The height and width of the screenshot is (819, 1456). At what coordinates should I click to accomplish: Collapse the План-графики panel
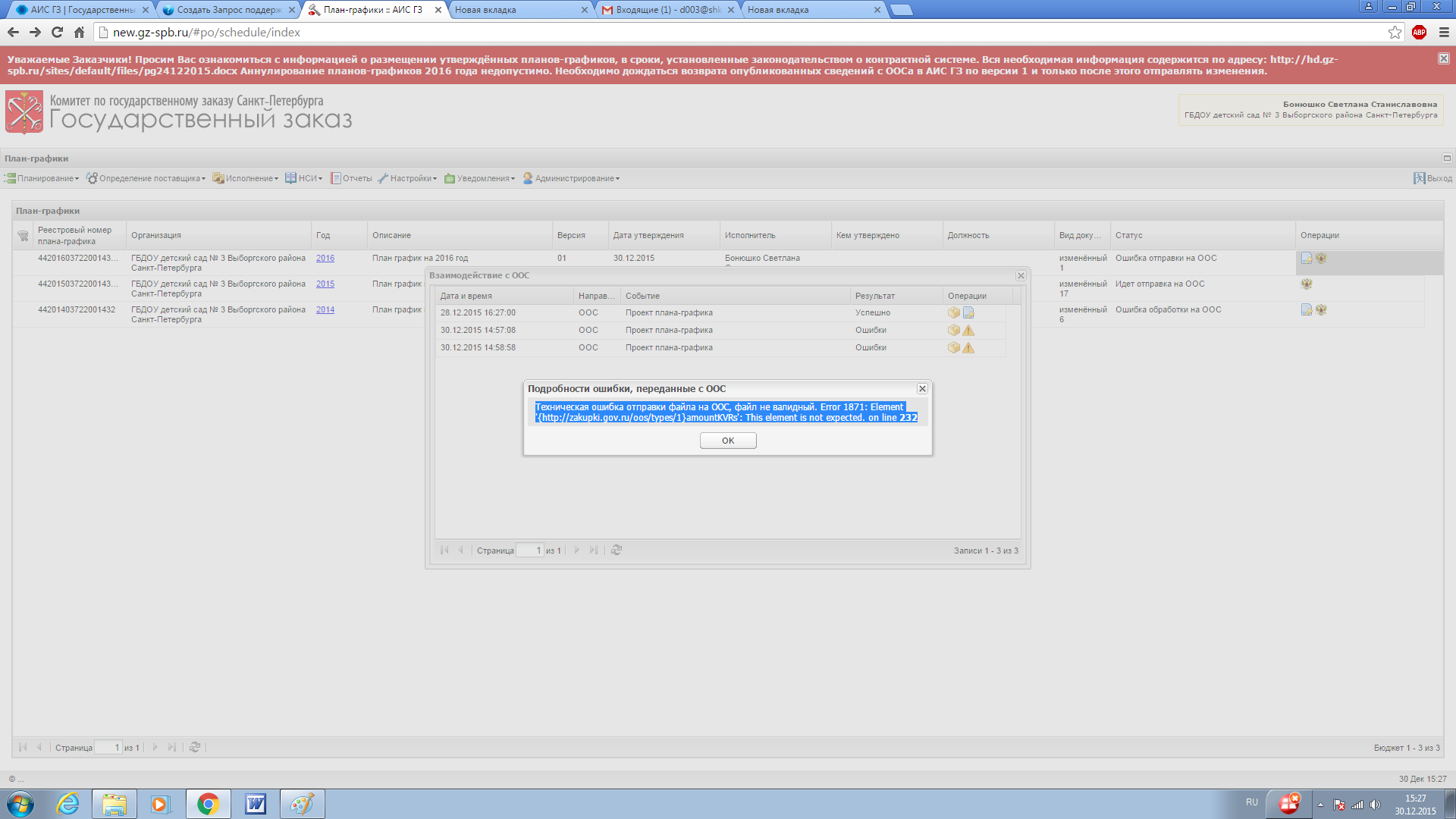[1446, 158]
